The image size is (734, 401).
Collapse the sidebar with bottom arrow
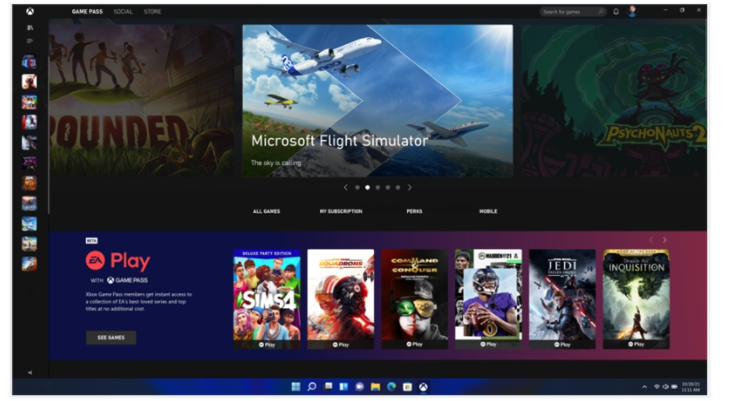point(30,372)
